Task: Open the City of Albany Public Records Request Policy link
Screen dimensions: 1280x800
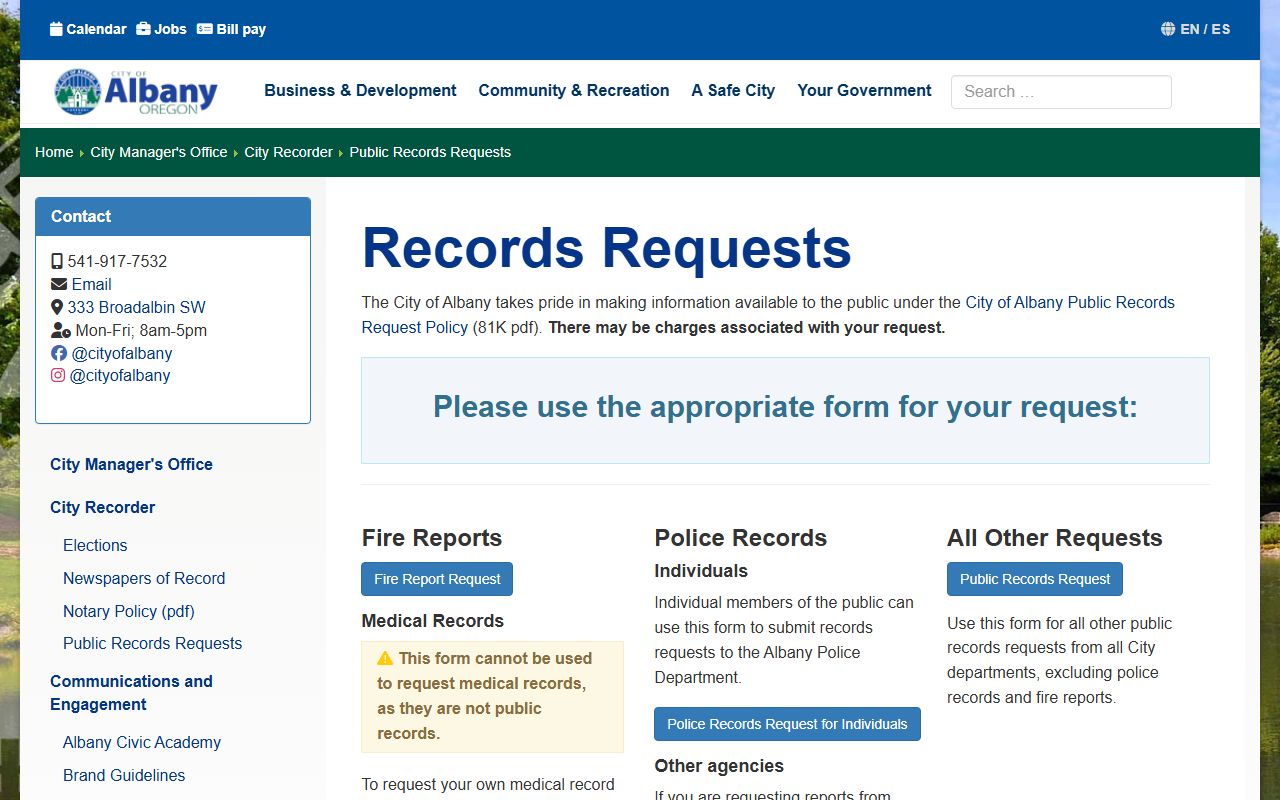Action: (x=768, y=314)
